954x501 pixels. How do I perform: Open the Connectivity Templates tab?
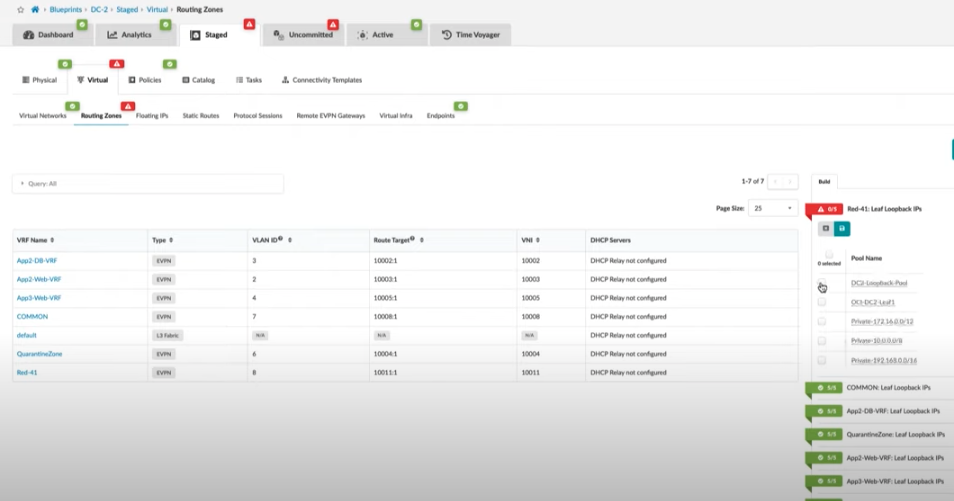pyautogui.click(x=322, y=80)
